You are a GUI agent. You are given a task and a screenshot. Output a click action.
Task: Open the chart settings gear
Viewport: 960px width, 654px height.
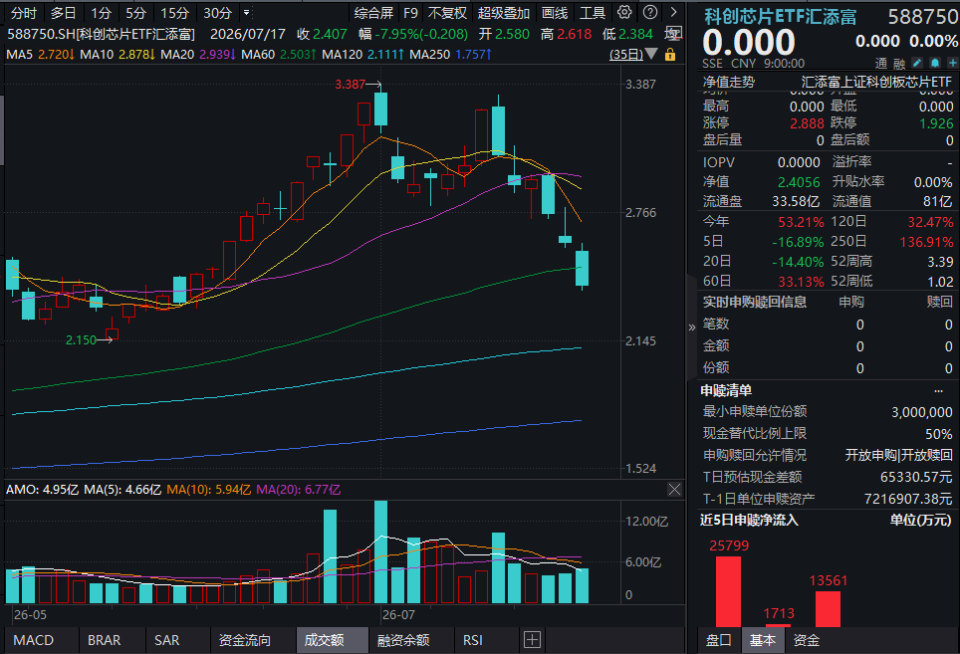coord(624,12)
